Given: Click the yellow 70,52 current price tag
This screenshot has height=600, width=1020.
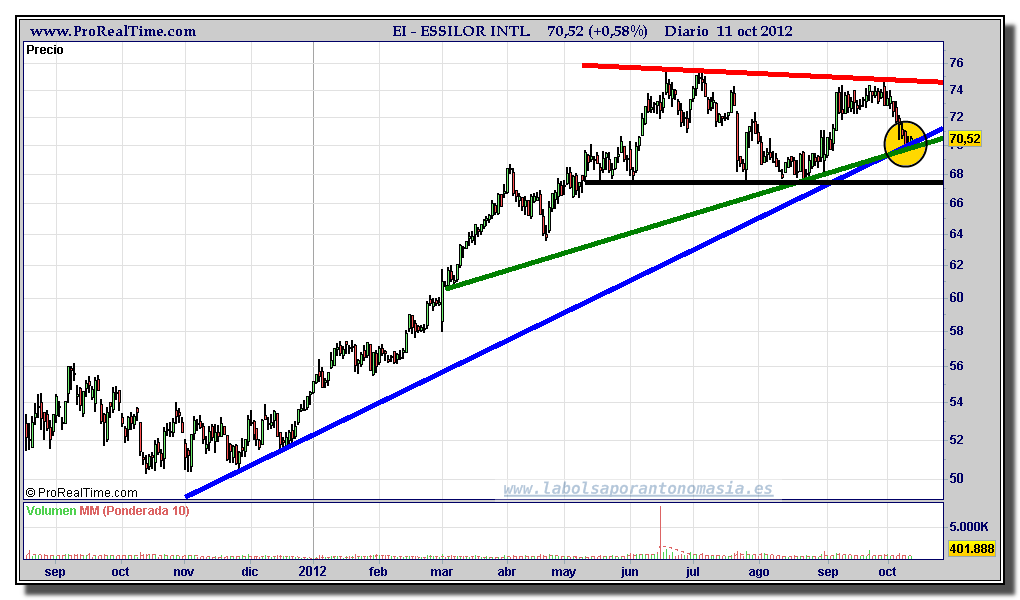Looking at the screenshot, I should click(x=965, y=139).
